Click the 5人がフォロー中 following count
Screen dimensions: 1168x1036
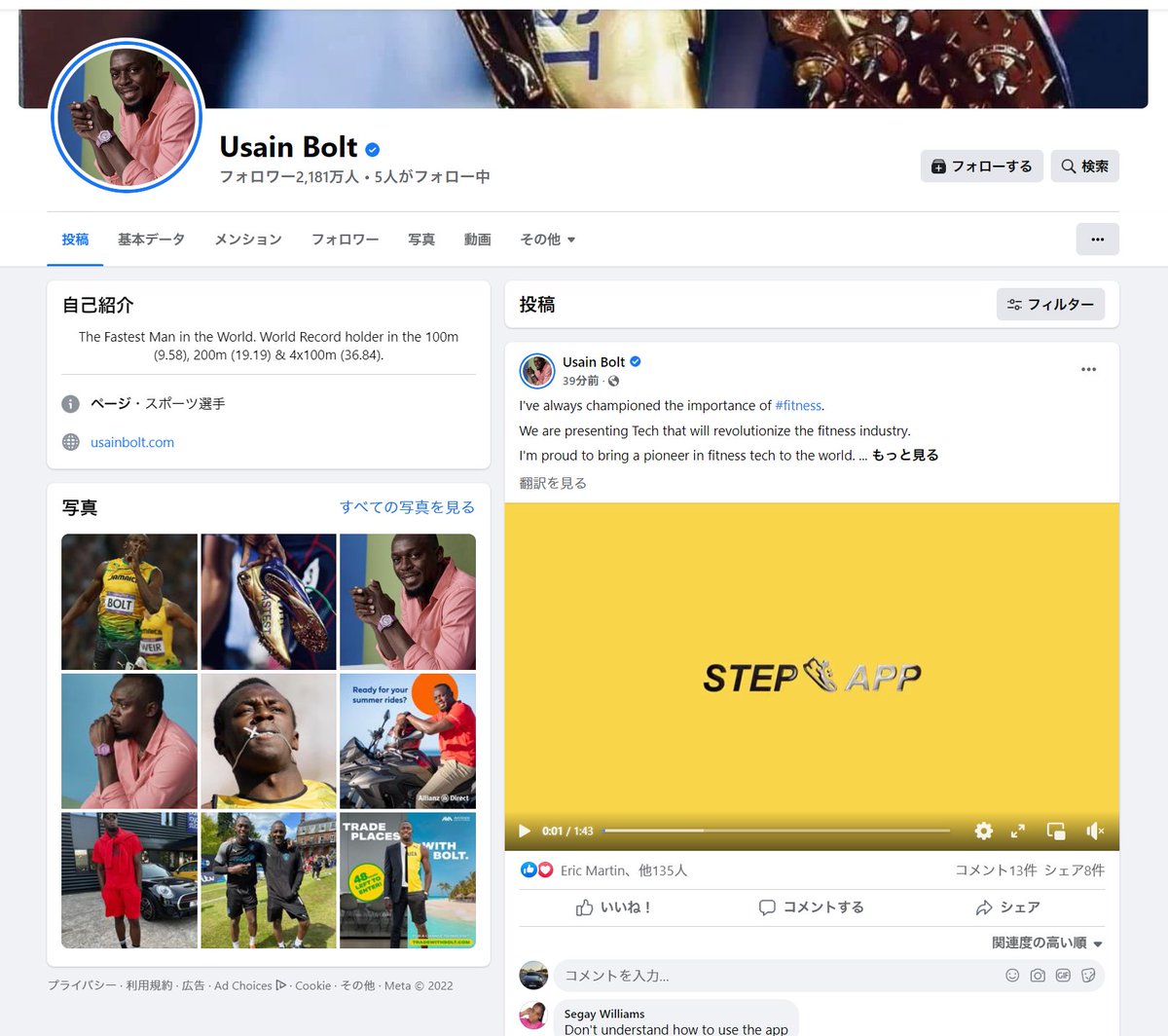tap(432, 177)
